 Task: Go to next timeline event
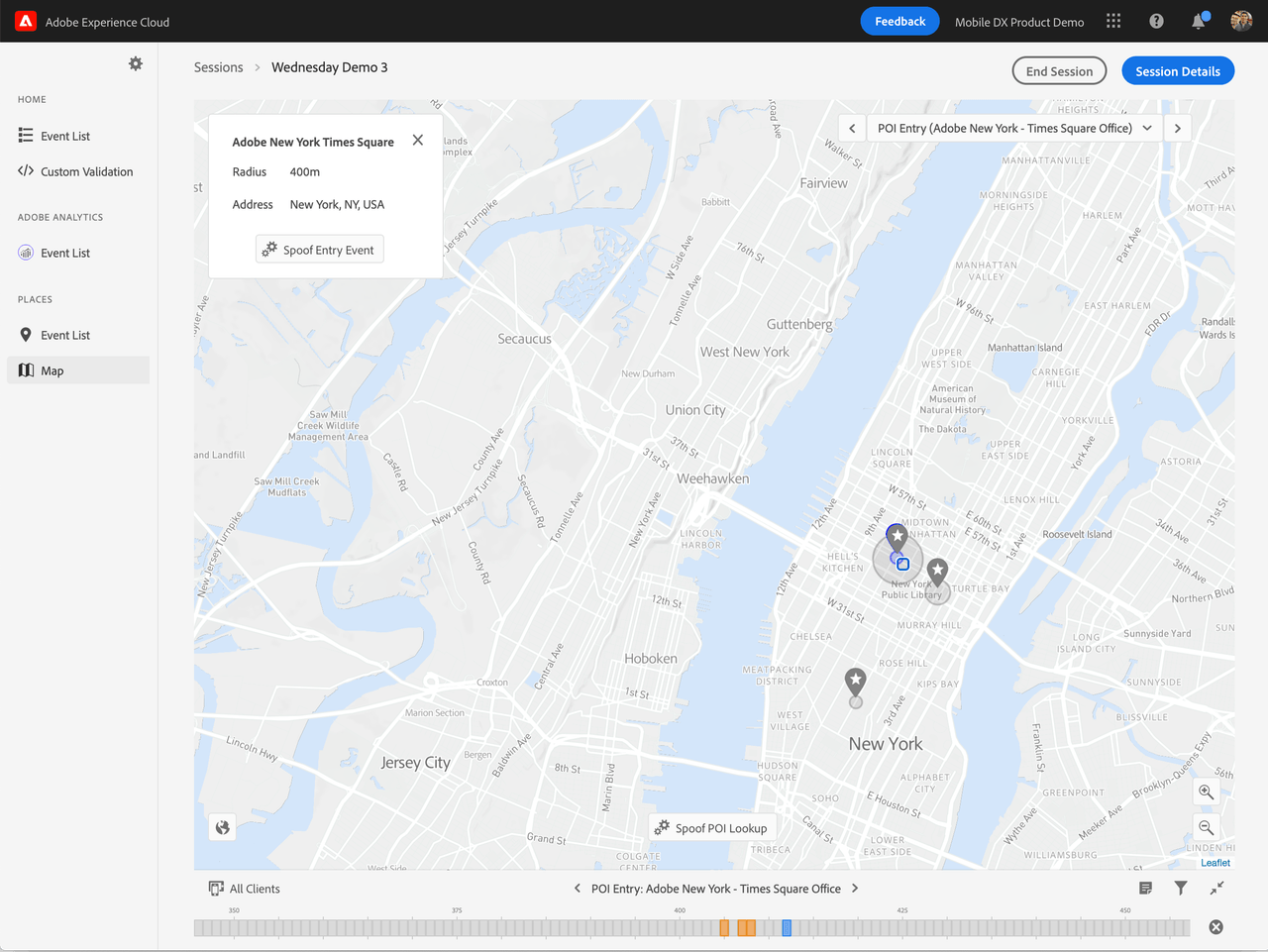pos(855,889)
